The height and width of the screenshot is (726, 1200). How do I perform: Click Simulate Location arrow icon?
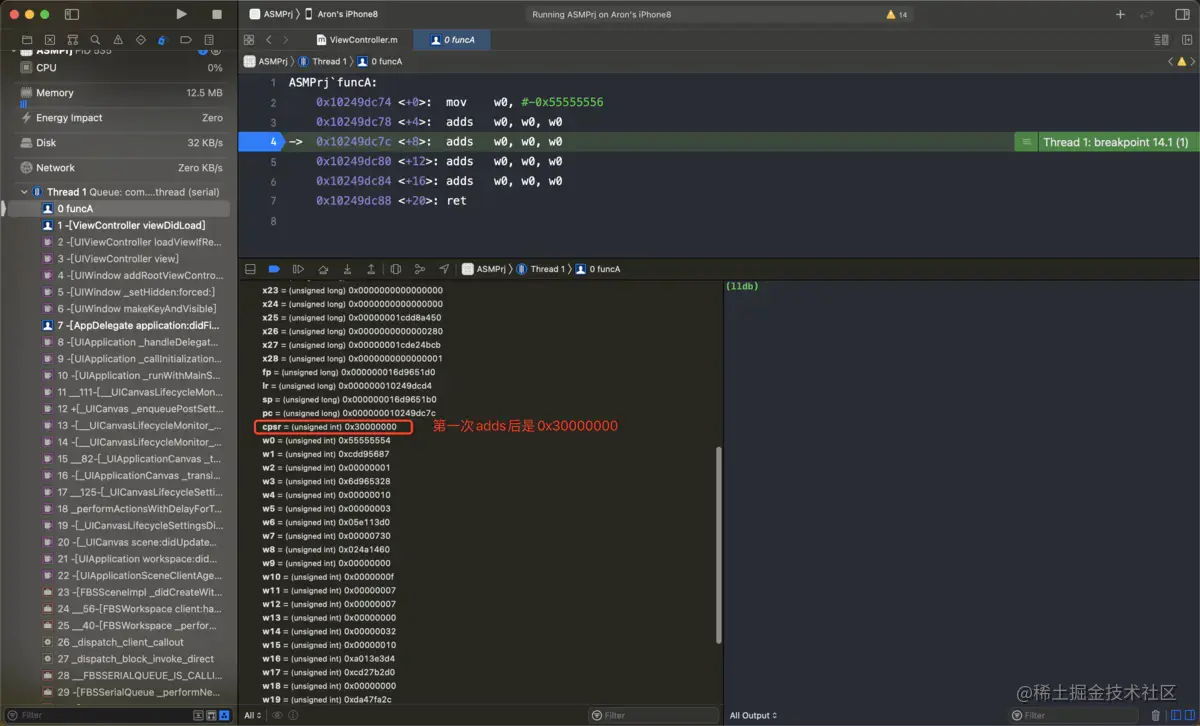tap(443, 269)
